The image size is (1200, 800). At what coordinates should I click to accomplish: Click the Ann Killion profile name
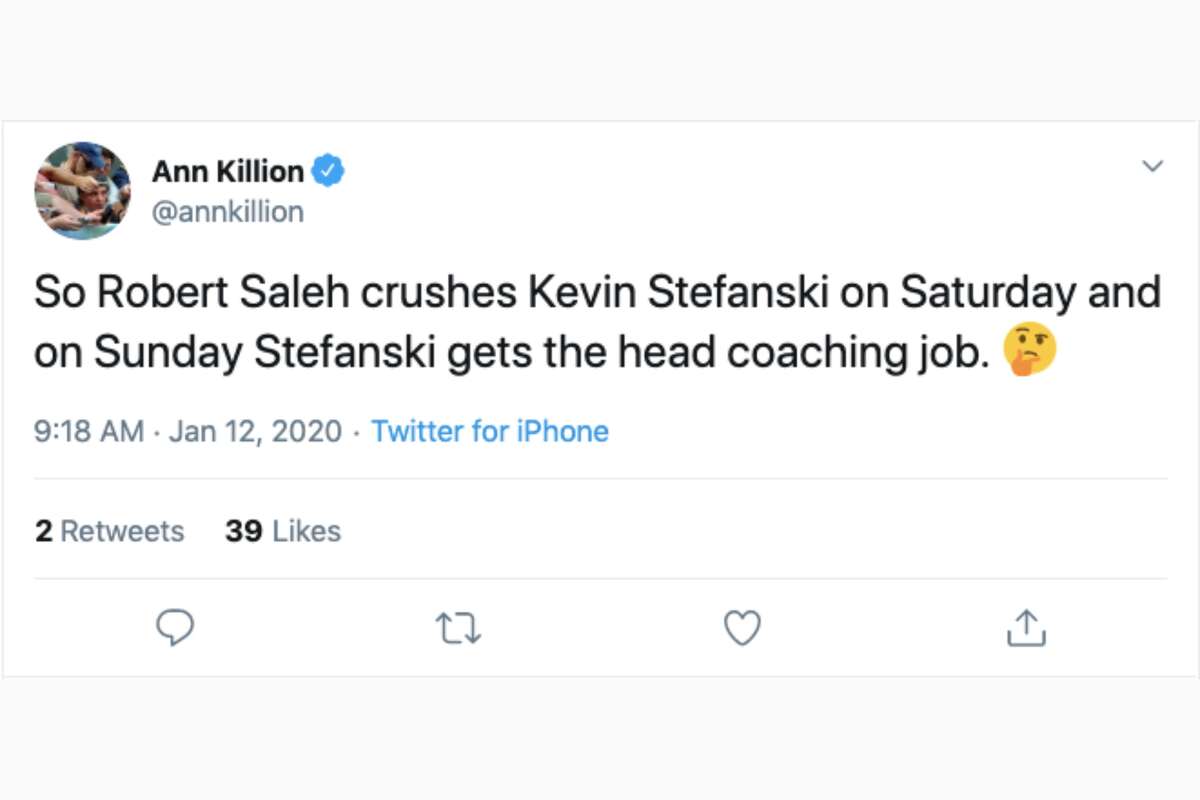[x=227, y=170]
